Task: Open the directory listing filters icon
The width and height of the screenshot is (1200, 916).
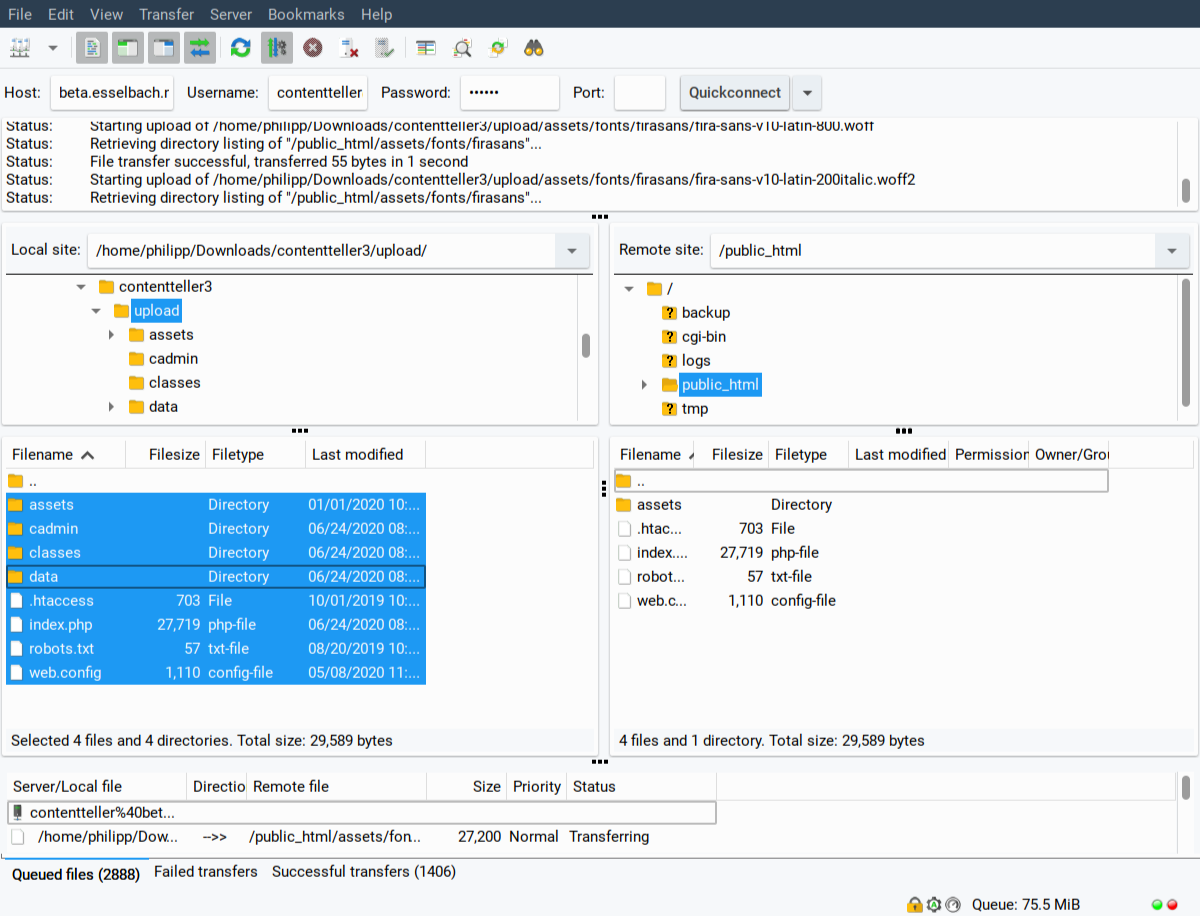Action: point(427,47)
